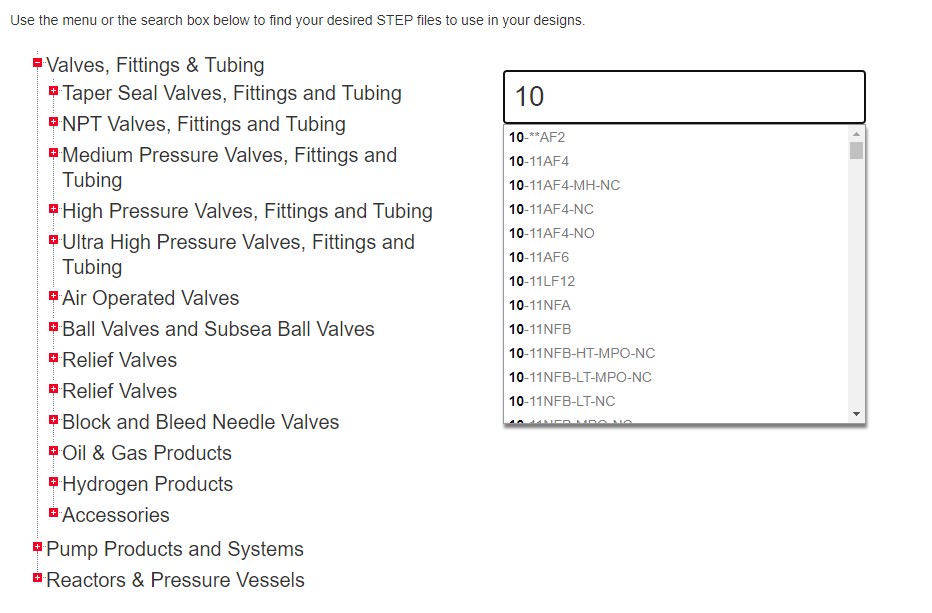The height and width of the screenshot is (613, 932).
Task: Click the search box containing 10
Action: pyautogui.click(x=684, y=97)
